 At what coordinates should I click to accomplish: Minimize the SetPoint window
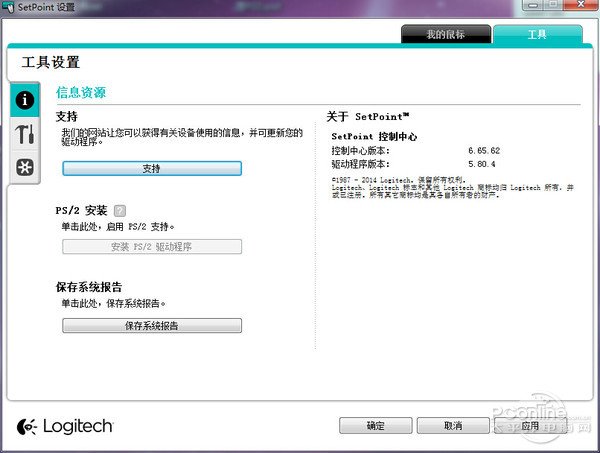[533, 5]
